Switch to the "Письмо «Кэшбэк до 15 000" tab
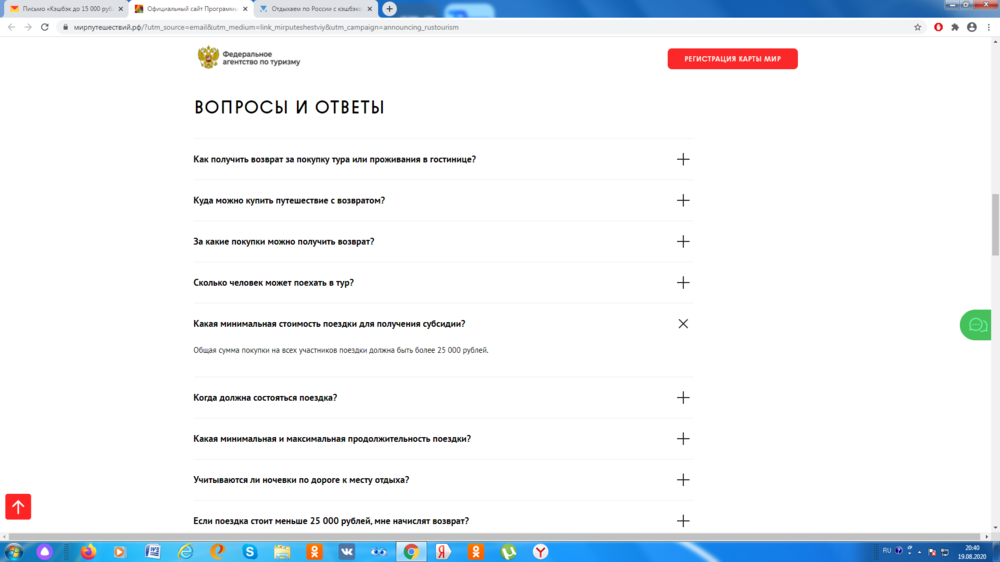 tap(64, 8)
